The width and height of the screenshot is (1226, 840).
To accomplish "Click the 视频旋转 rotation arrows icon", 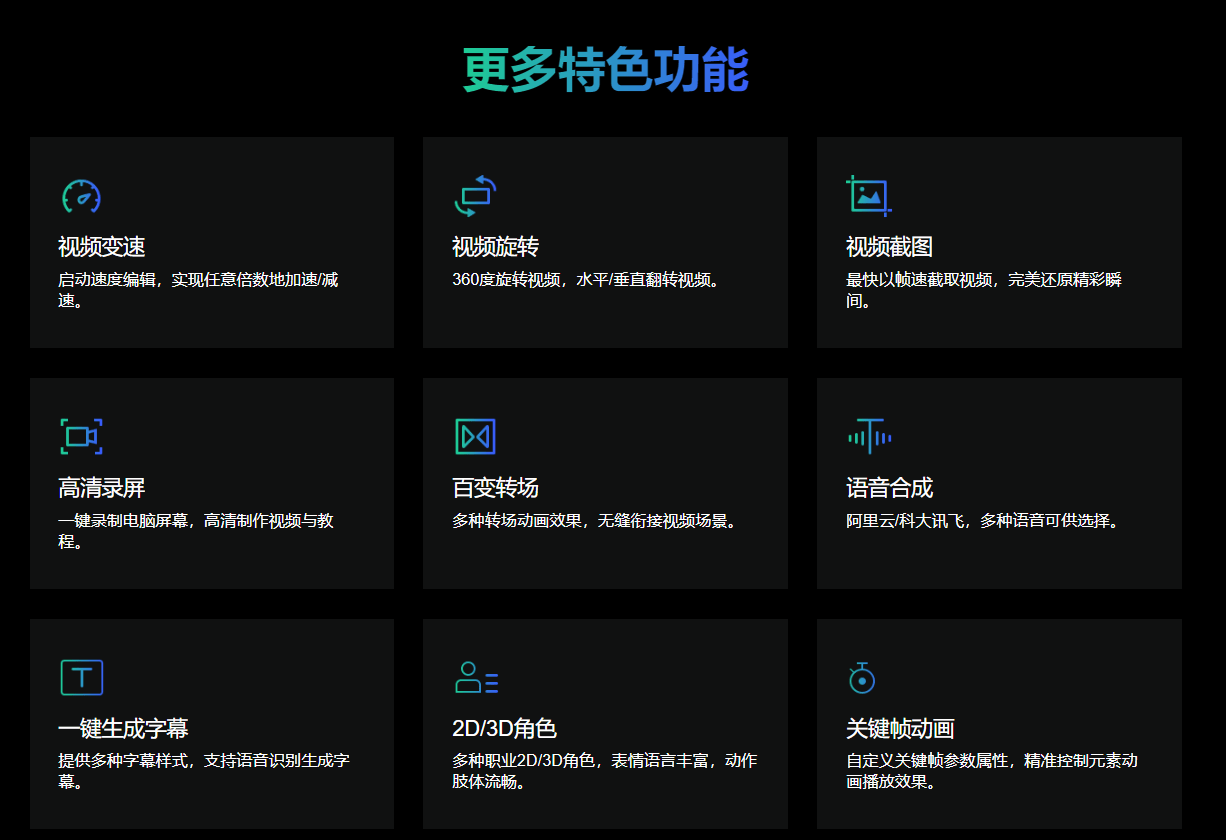I will 475,196.
